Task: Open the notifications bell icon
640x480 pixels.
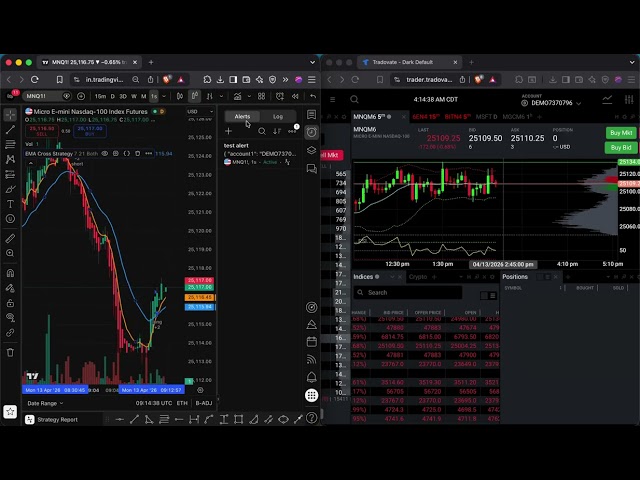Action: click(x=311, y=377)
